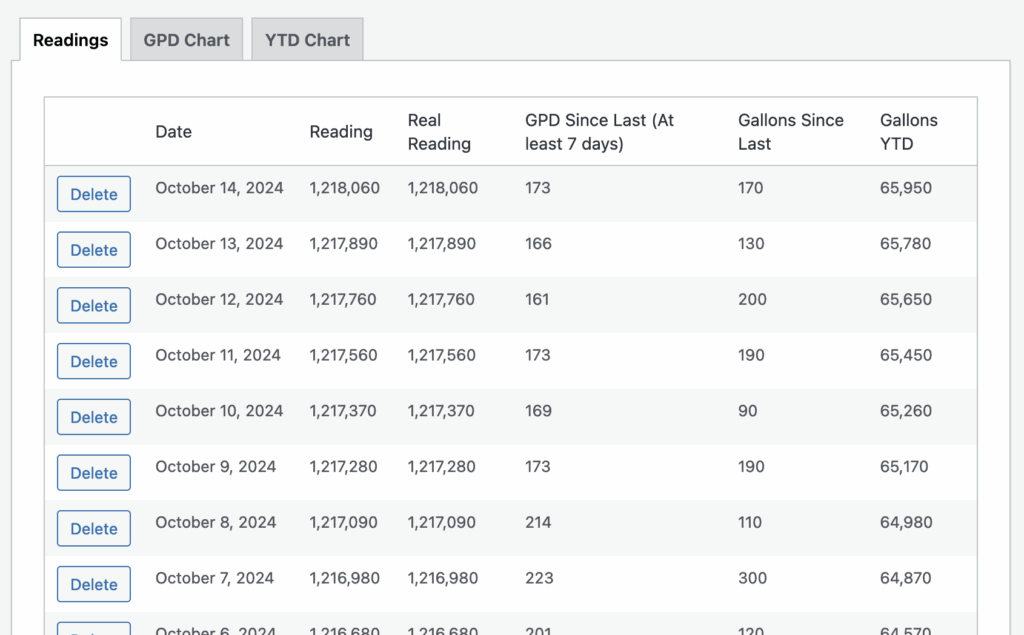Open the YTD Chart tab
The height and width of the screenshot is (635, 1024).
[x=307, y=40]
